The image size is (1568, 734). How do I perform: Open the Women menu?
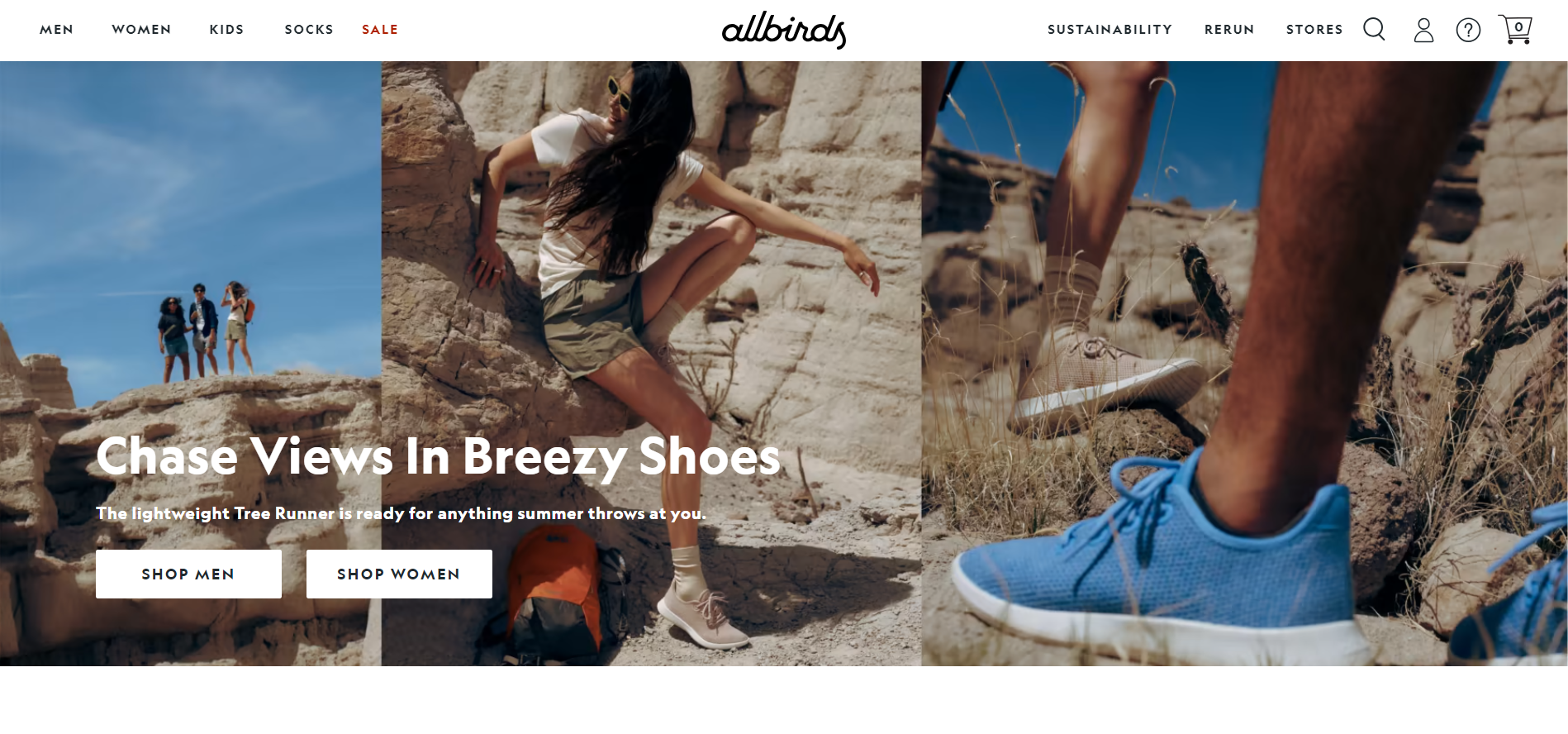[142, 30]
